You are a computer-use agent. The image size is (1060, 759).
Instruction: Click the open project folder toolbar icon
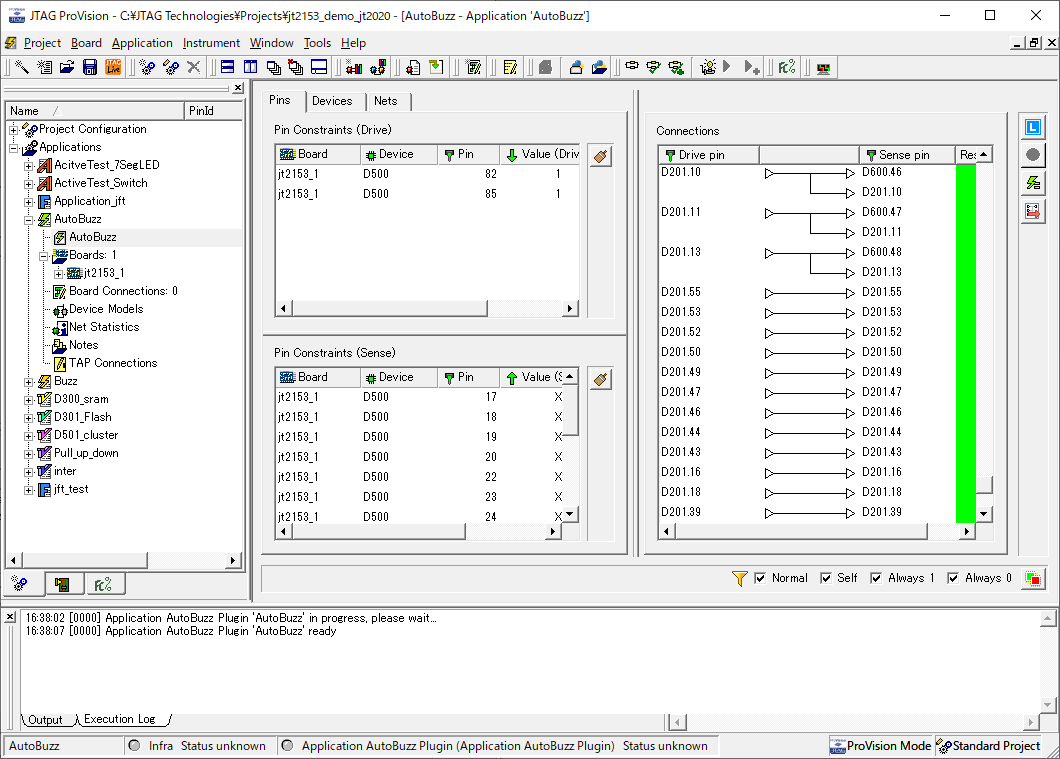click(x=67, y=67)
